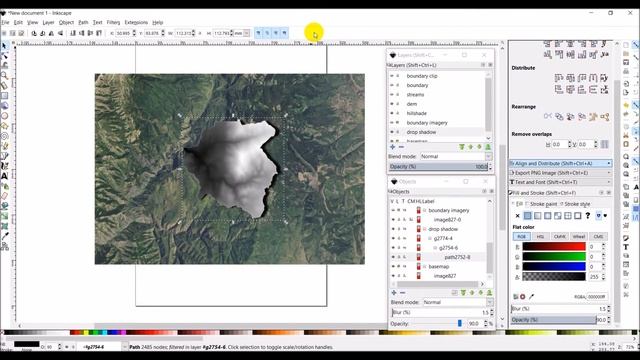Collapse the boundary imagery object group
This screenshot has height=360, width=640.
point(424,211)
